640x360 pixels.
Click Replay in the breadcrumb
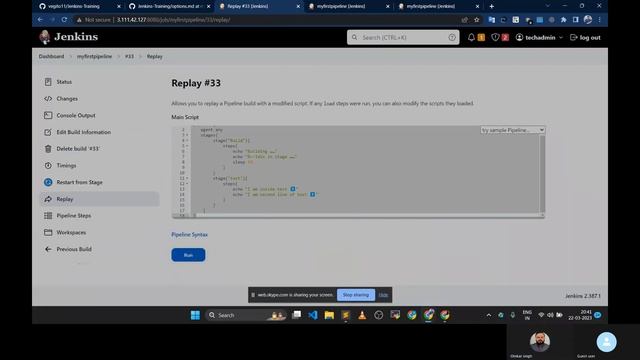click(155, 56)
